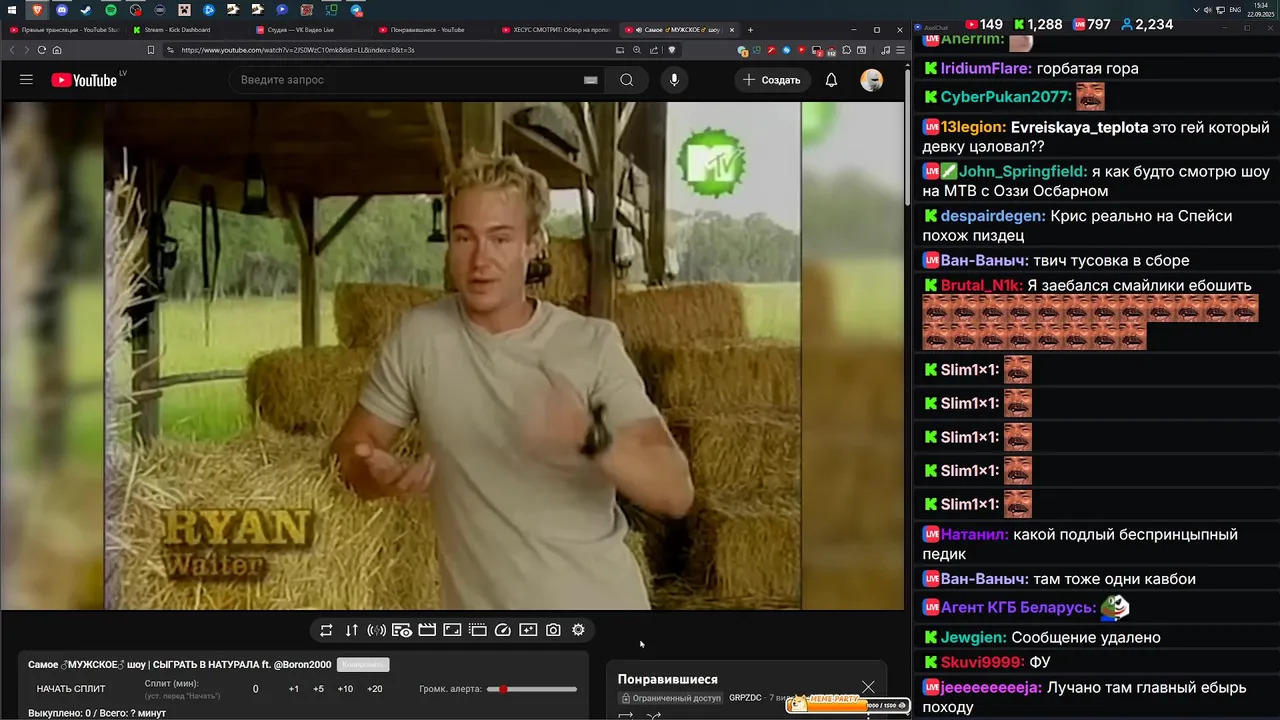Image resolution: width=1280 pixels, height=720 pixels.
Task: Adjust the Громк. алерта volume slider
Action: coord(532,689)
